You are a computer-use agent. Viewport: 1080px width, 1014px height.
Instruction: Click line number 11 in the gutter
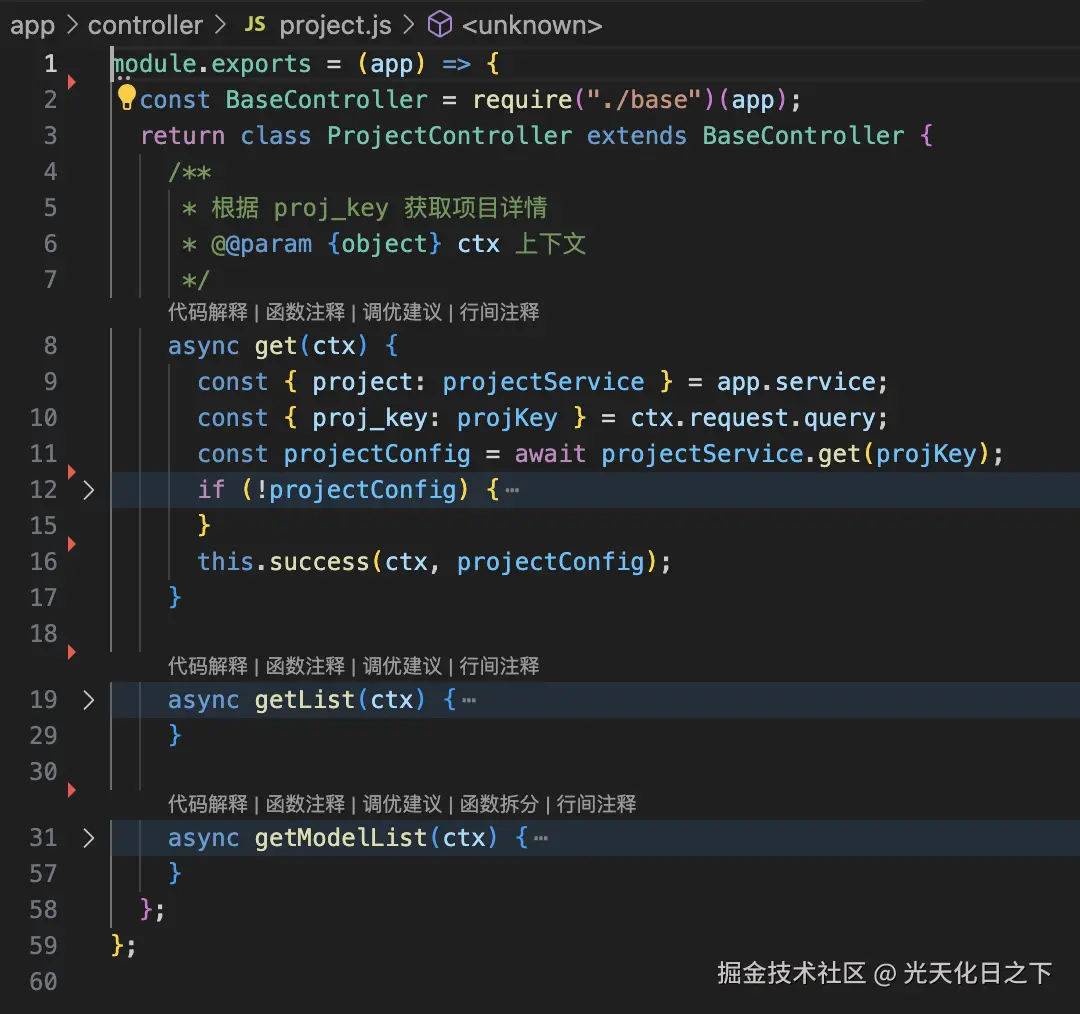43,453
